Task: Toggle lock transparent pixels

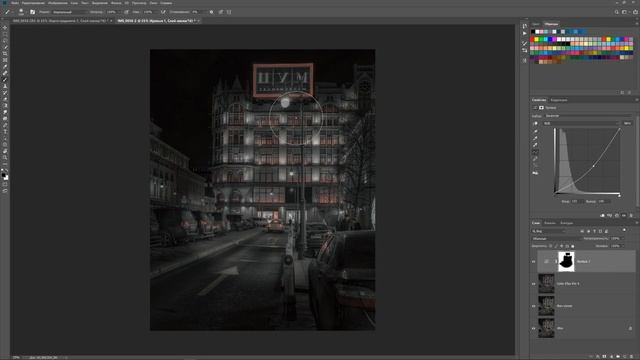Action: click(x=551, y=246)
